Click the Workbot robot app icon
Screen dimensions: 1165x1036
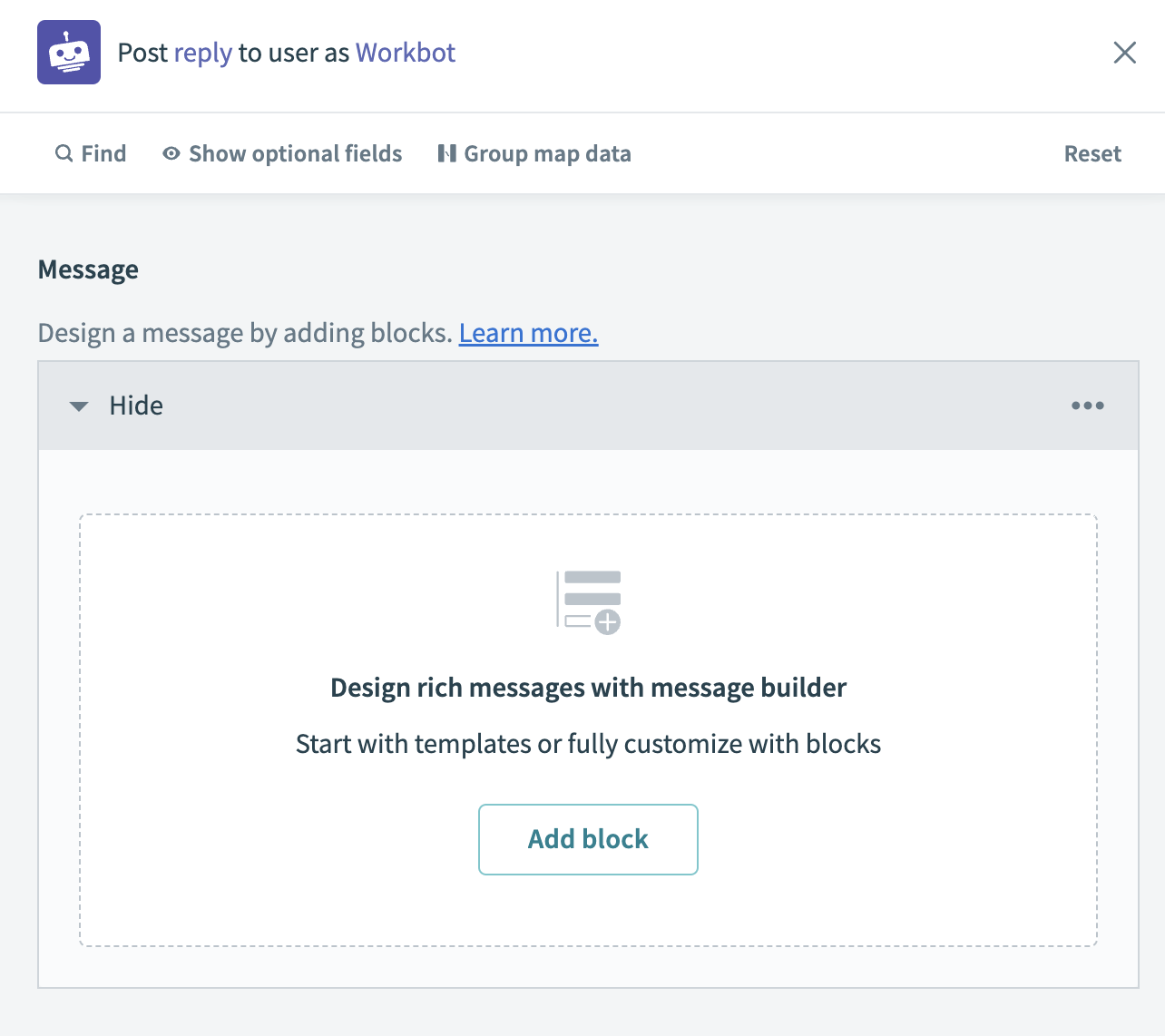click(x=69, y=53)
